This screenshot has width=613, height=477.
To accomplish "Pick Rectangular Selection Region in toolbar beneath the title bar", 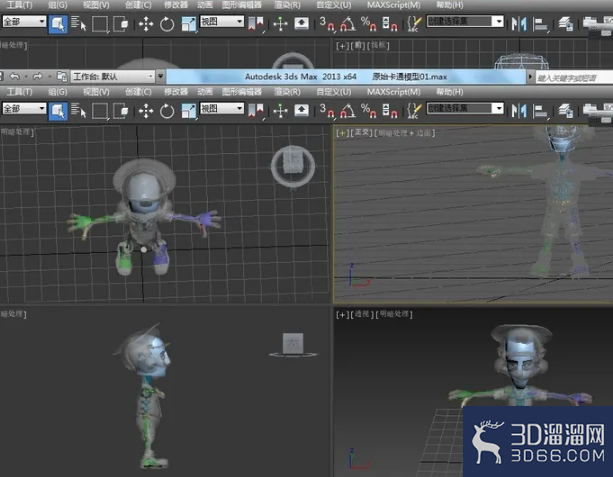I will pyautogui.click(x=100, y=111).
